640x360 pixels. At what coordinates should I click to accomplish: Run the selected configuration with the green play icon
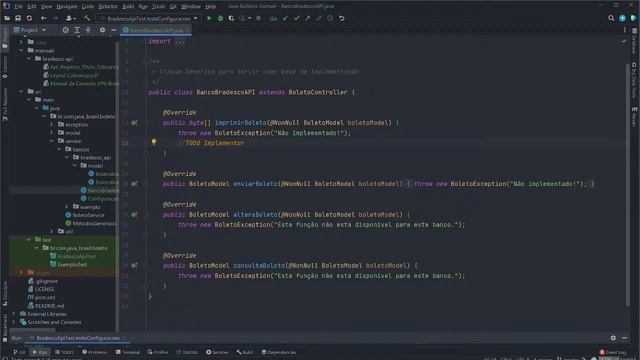(x=209, y=18)
